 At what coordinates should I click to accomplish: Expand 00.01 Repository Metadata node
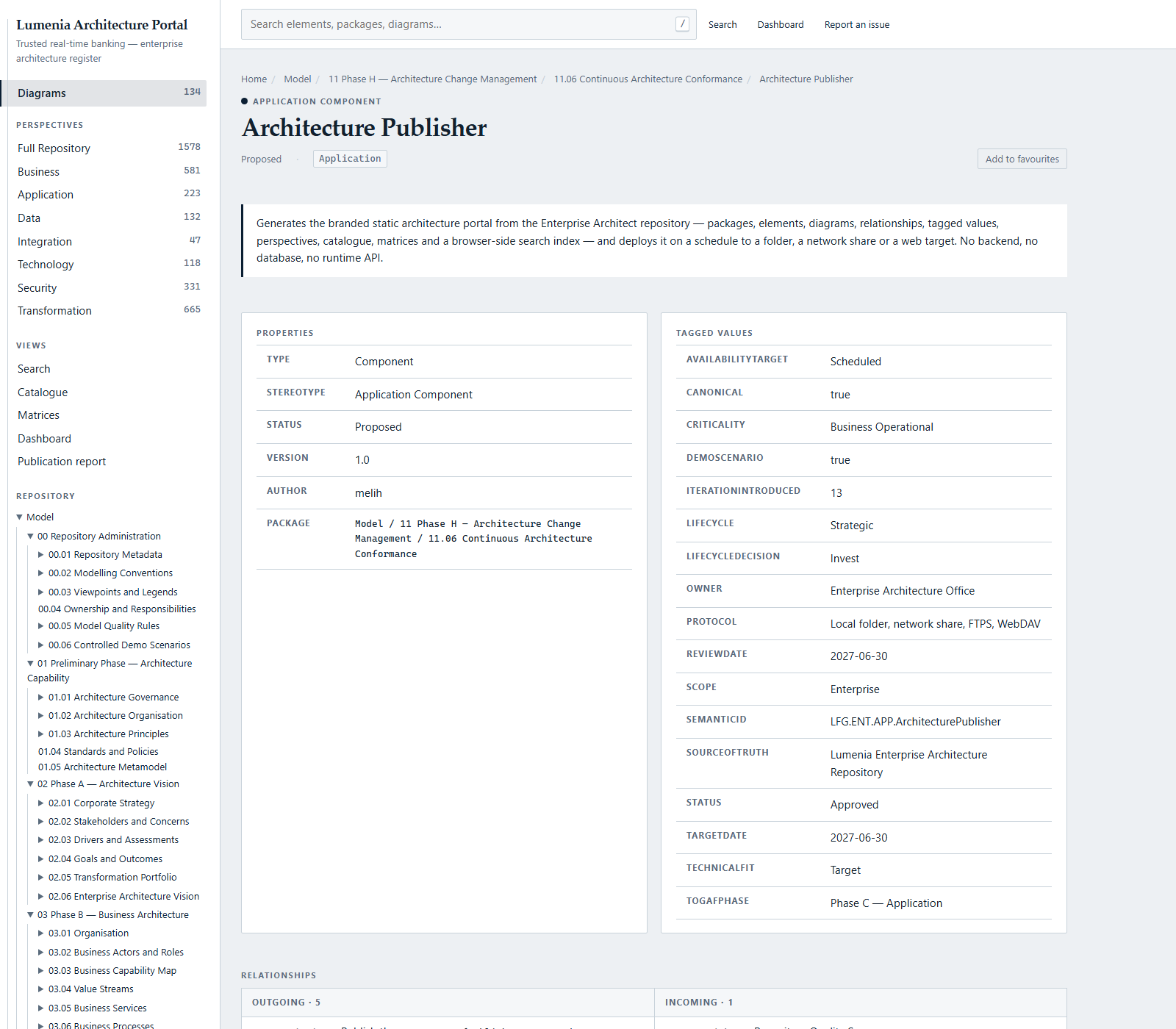pyautogui.click(x=41, y=555)
